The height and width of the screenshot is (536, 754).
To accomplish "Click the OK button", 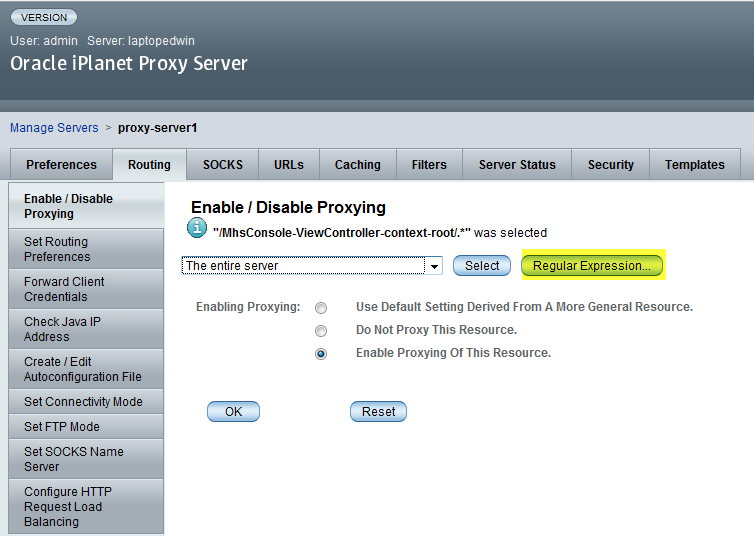I will click(233, 411).
